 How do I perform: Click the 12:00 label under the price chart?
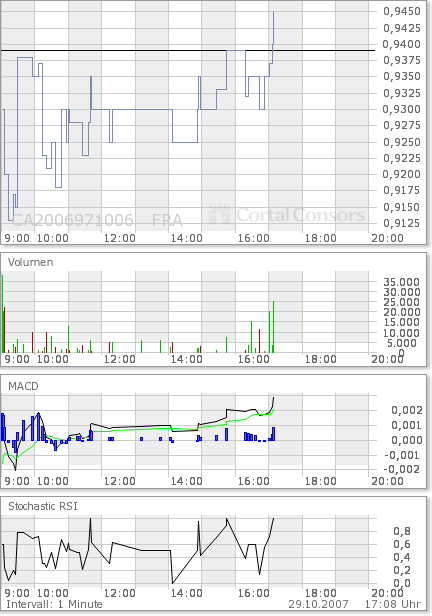(x=120, y=238)
